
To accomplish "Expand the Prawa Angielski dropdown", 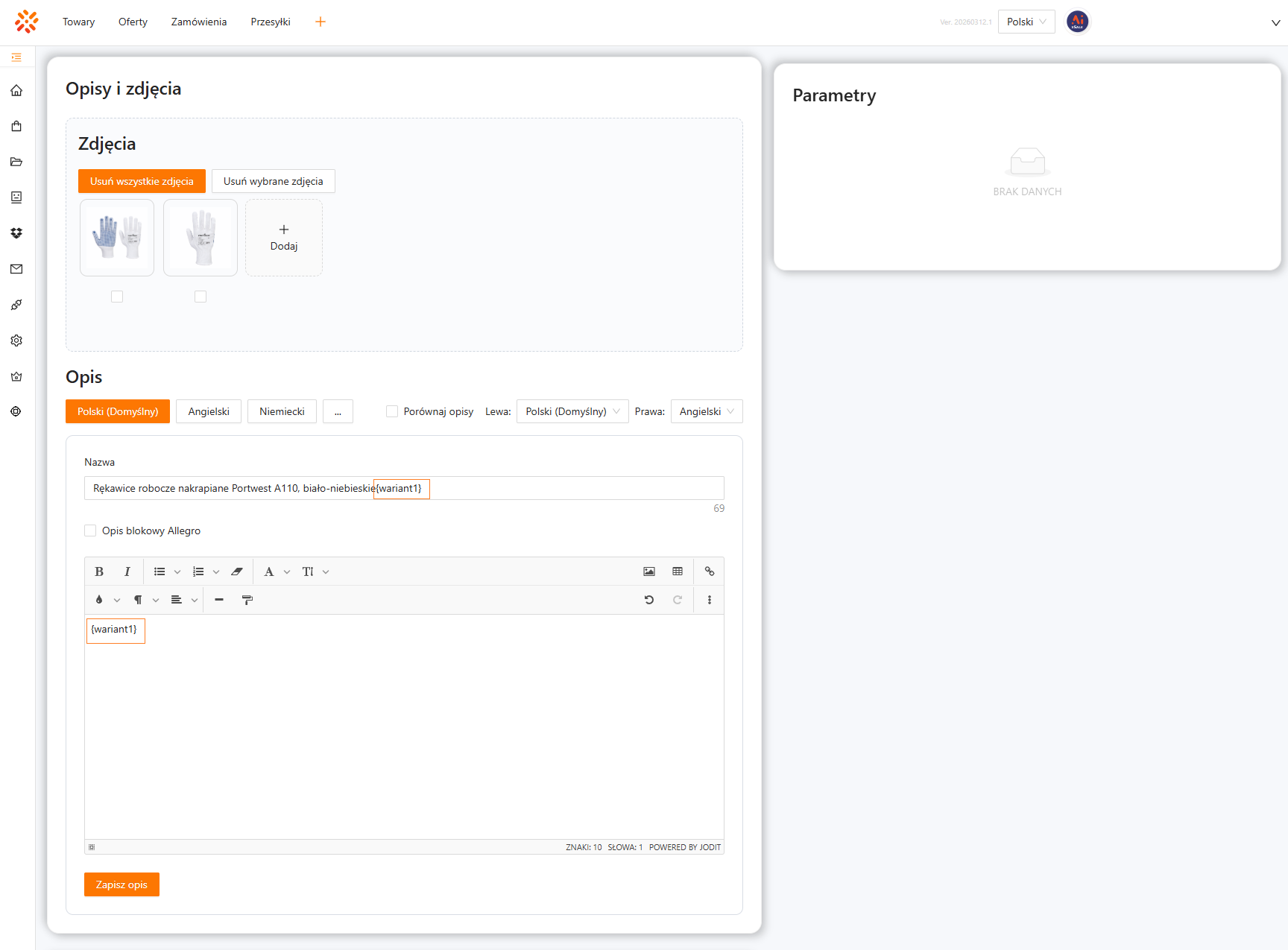I will pyautogui.click(x=706, y=411).
